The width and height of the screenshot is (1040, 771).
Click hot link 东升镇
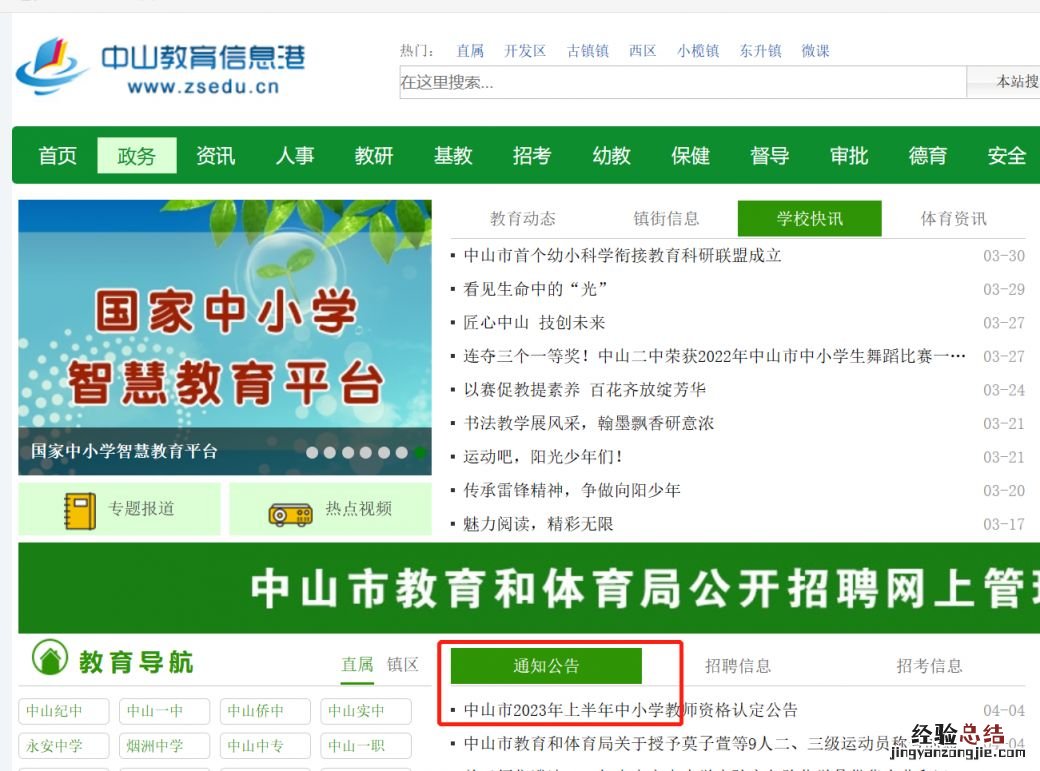[x=760, y=51]
